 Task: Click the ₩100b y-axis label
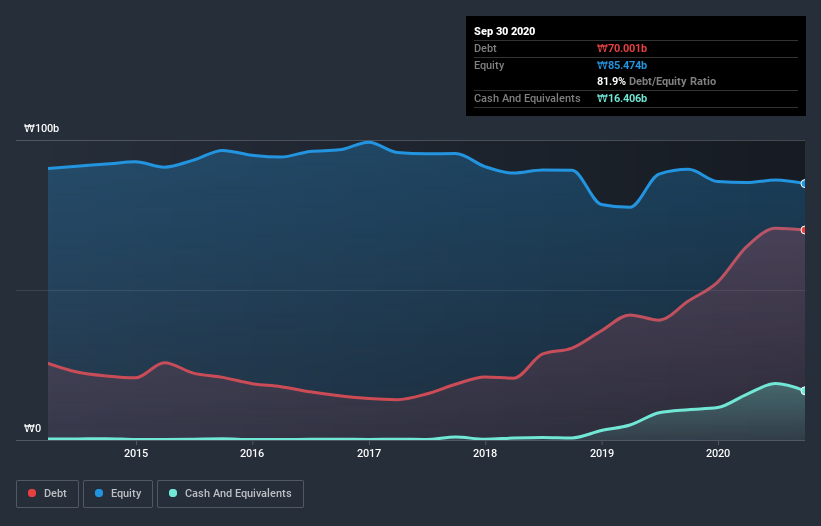coord(41,128)
